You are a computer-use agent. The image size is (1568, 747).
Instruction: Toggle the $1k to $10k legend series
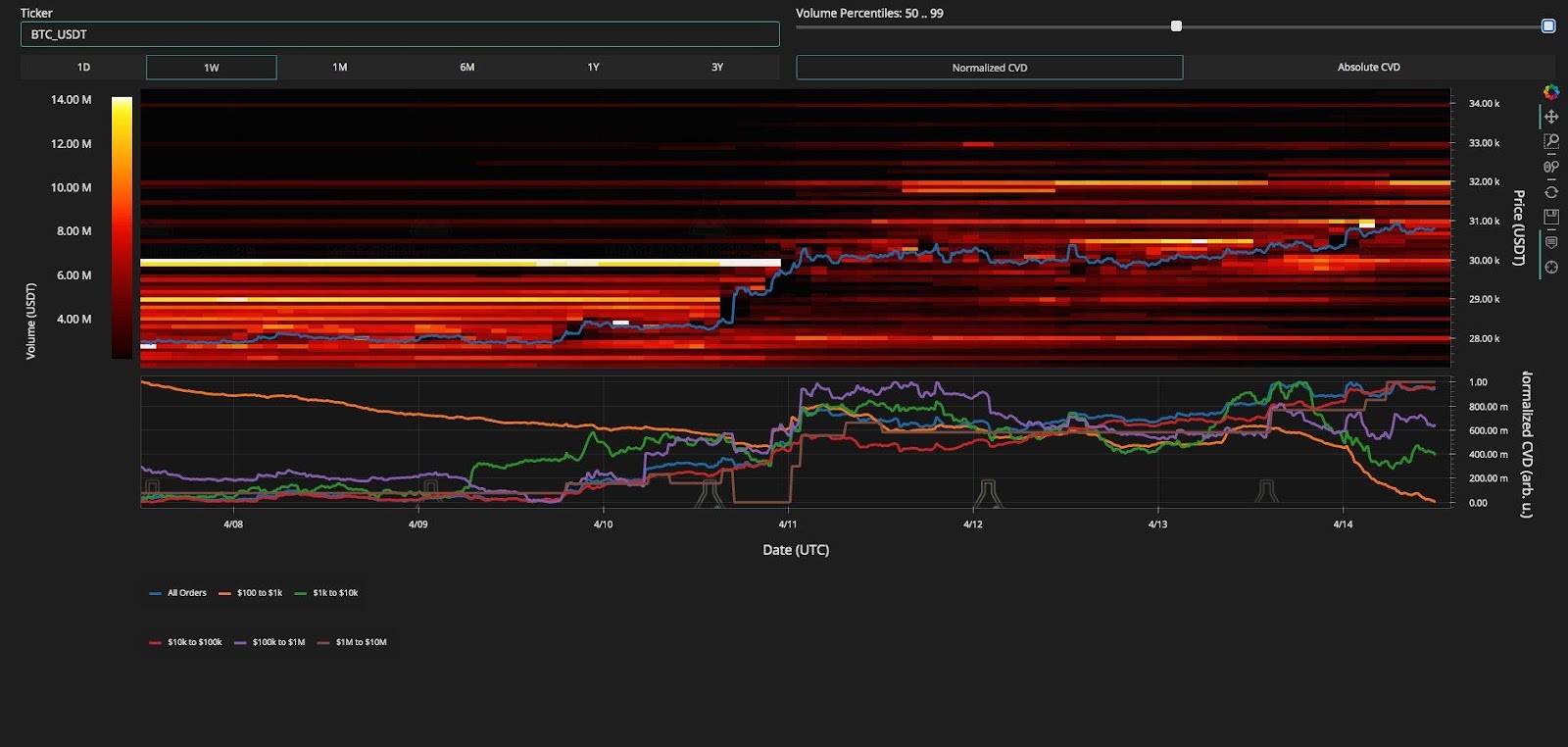(326, 593)
